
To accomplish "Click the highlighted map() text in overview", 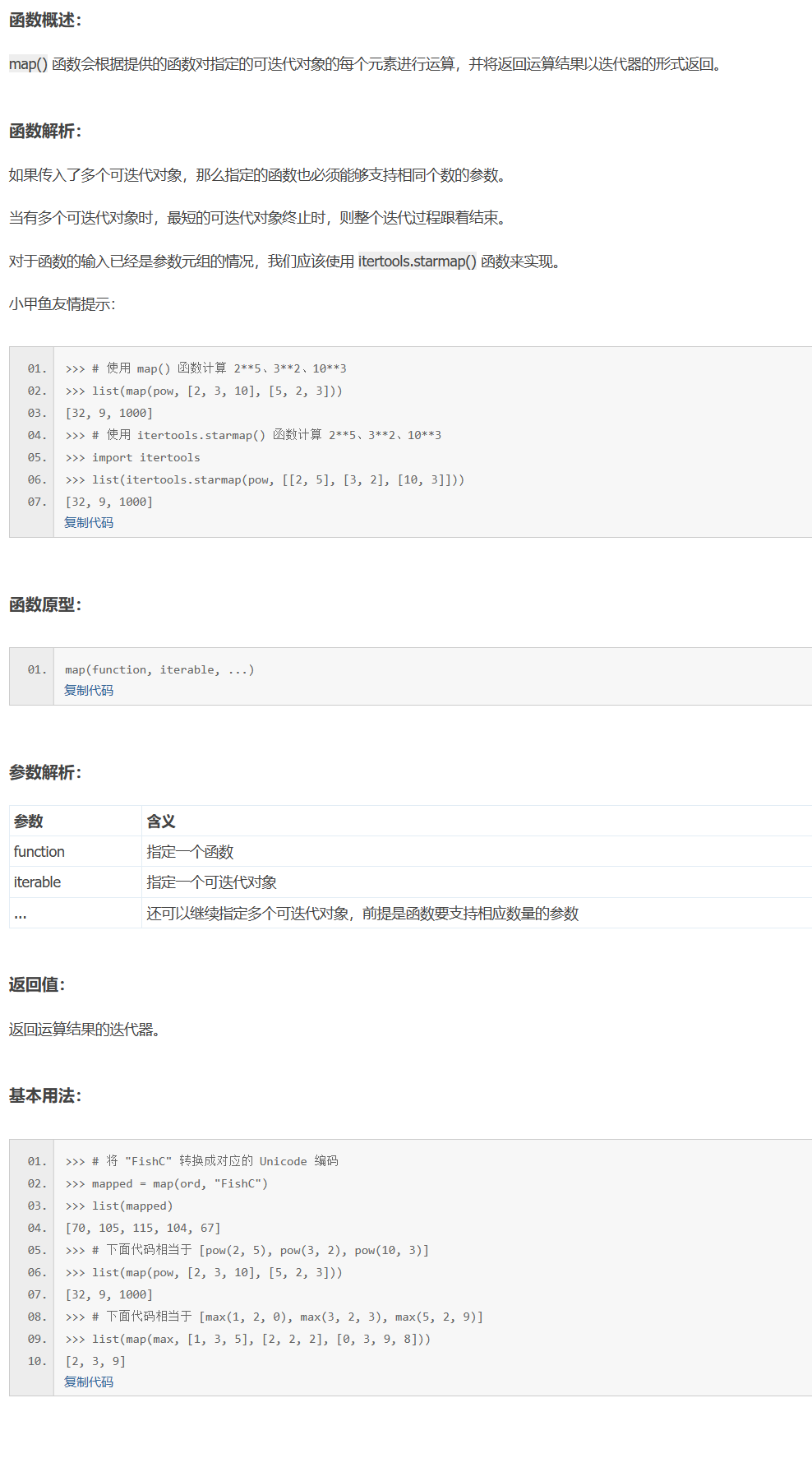I will click(x=28, y=64).
